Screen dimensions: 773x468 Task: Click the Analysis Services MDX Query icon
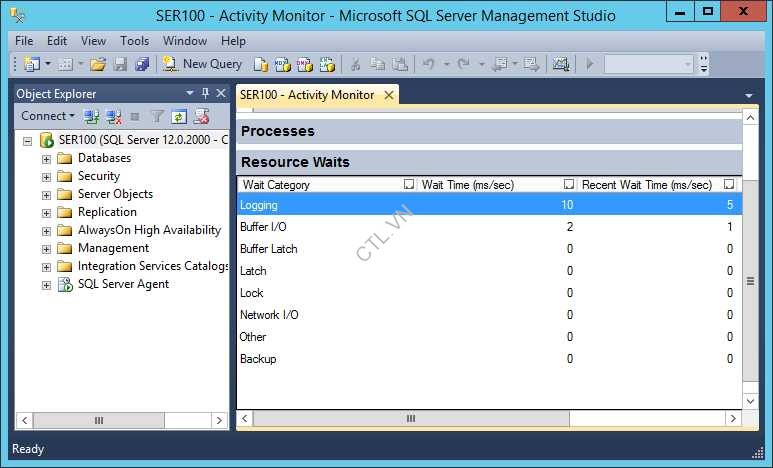[283, 64]
